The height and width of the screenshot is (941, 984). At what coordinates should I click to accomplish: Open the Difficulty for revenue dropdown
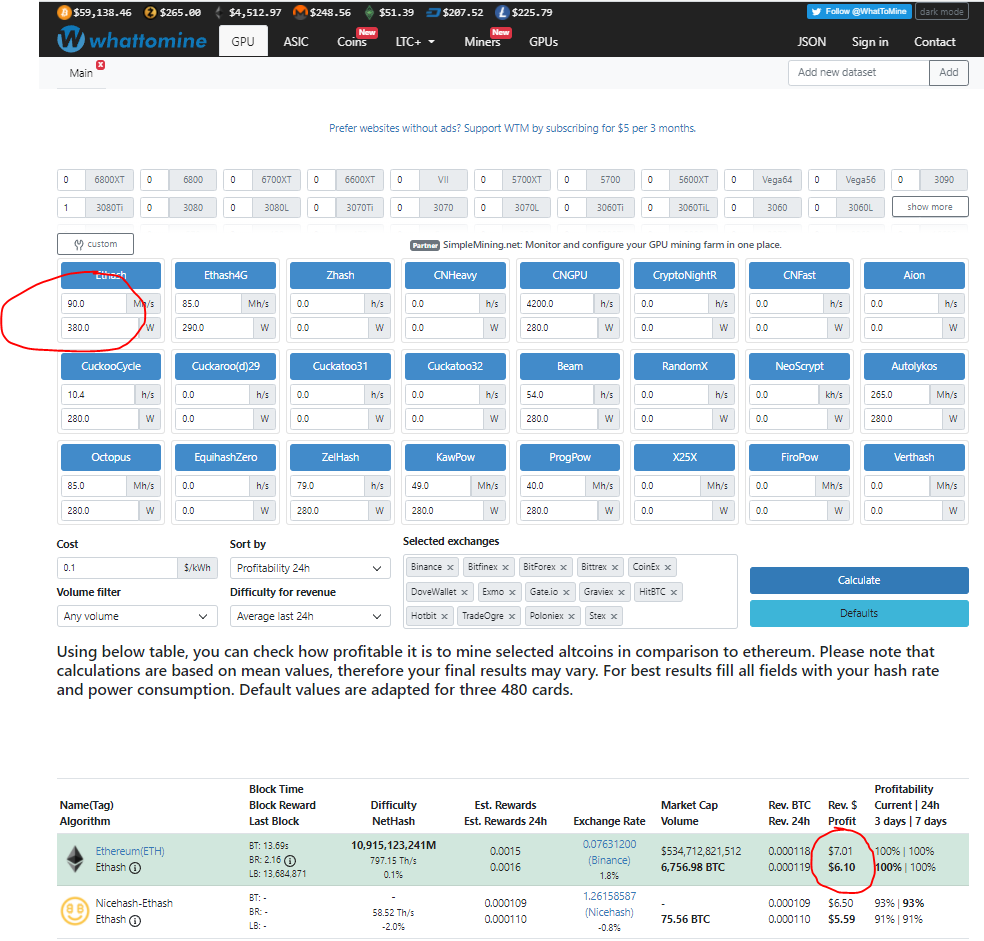tap(309, 616)
